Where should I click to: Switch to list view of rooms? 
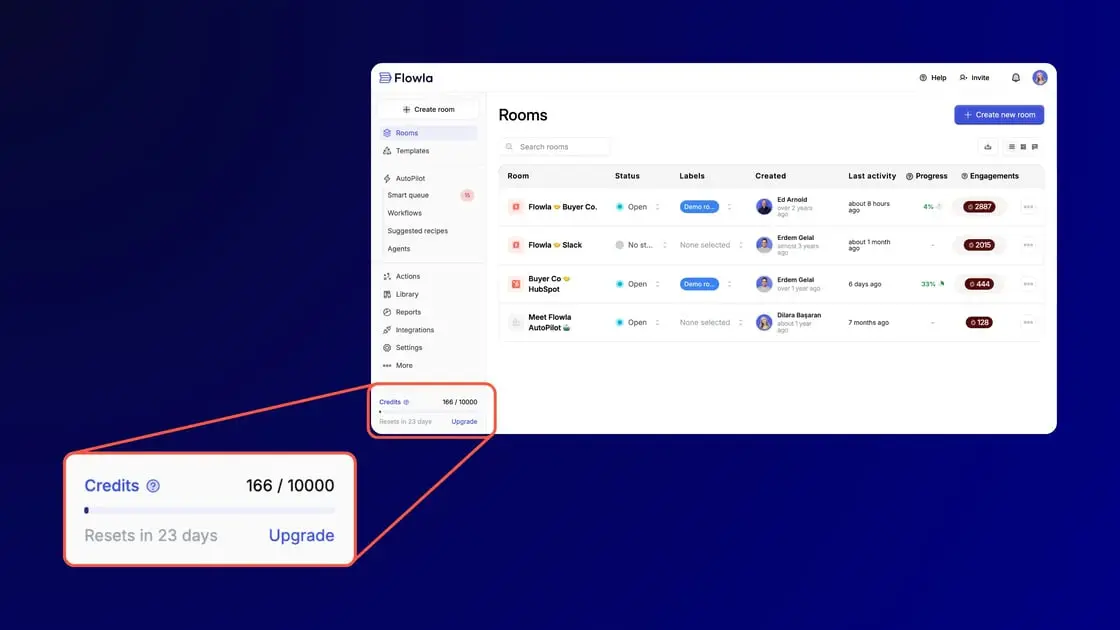click(x=1012, y=147)
